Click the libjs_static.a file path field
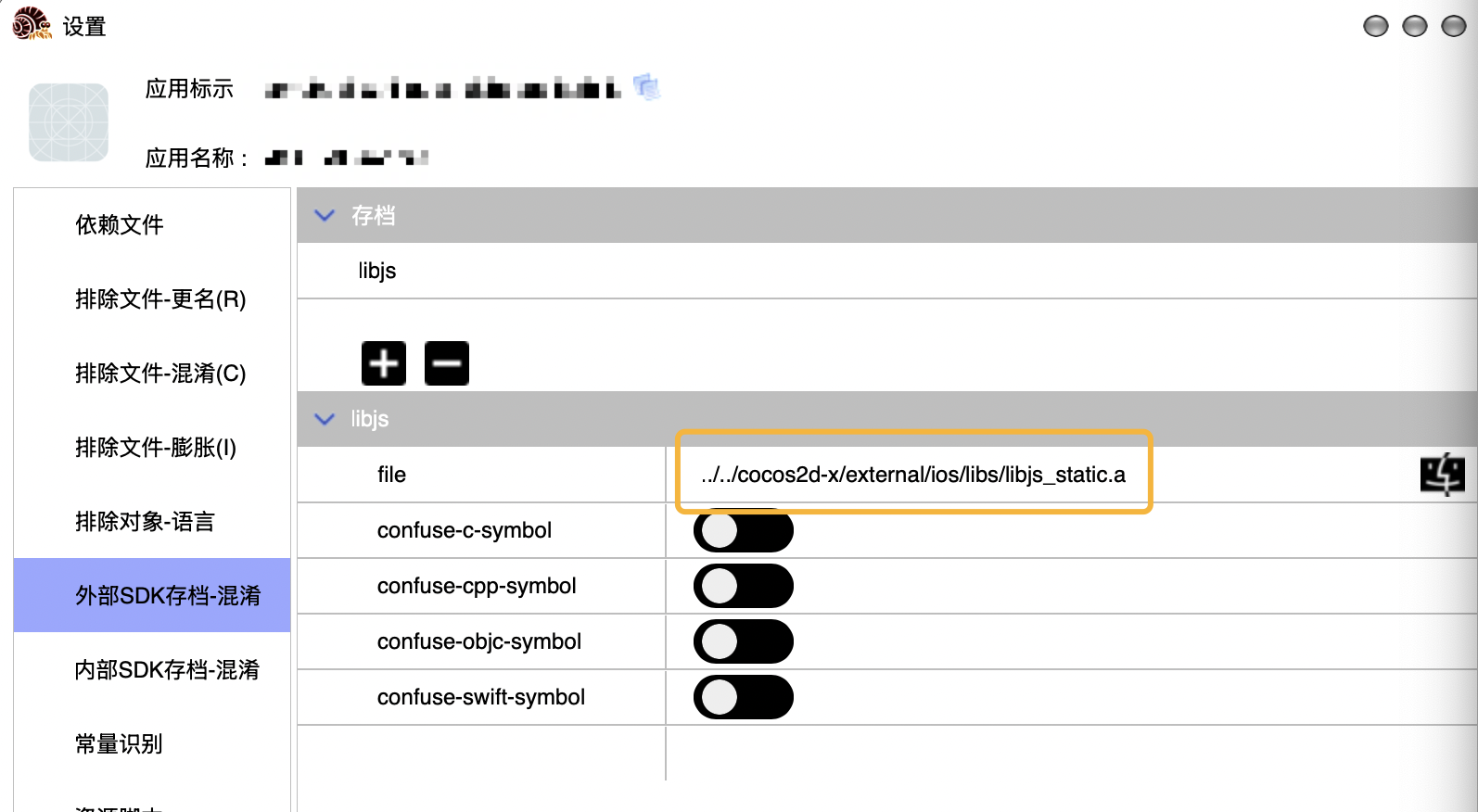The width and height of the screenshot is (1478, 812). click(913, 475)
